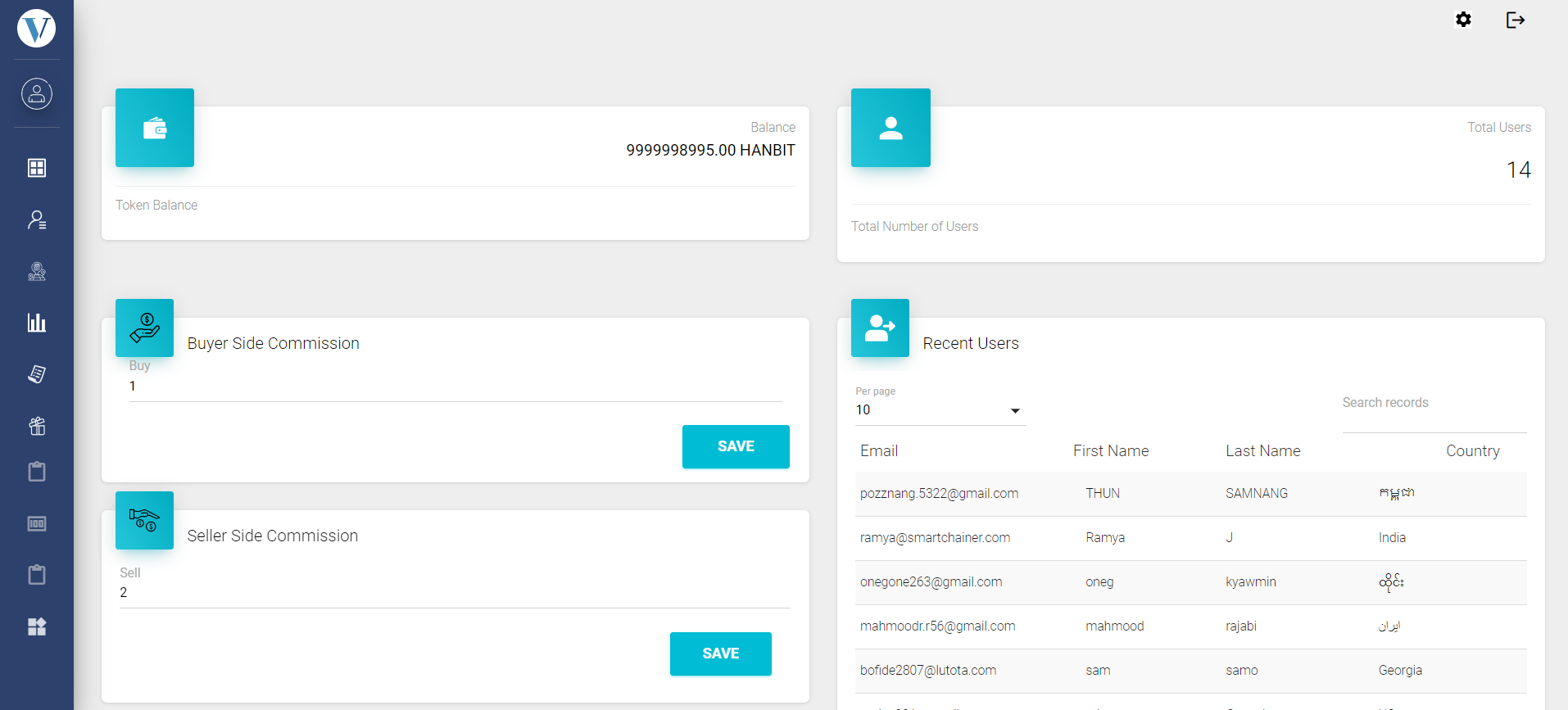Save the Seller Side Commission
This screenshot has width=1568, height=710.
(x=720, y=653)
